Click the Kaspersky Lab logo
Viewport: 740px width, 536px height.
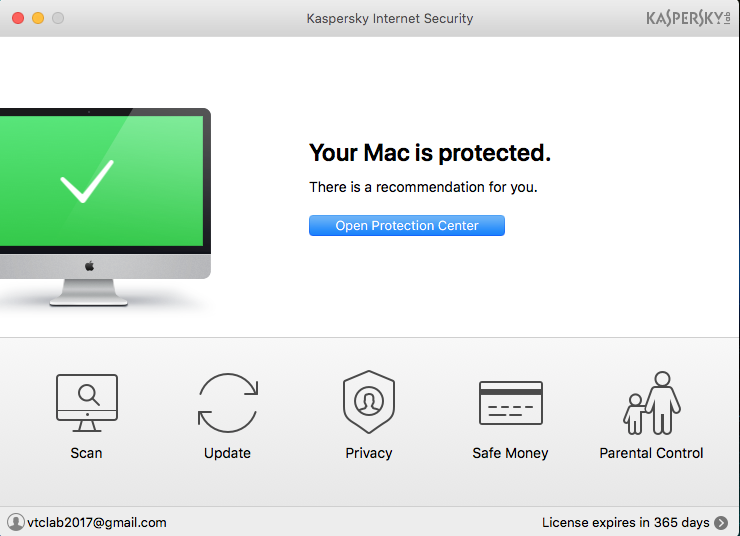pos(689,18)
